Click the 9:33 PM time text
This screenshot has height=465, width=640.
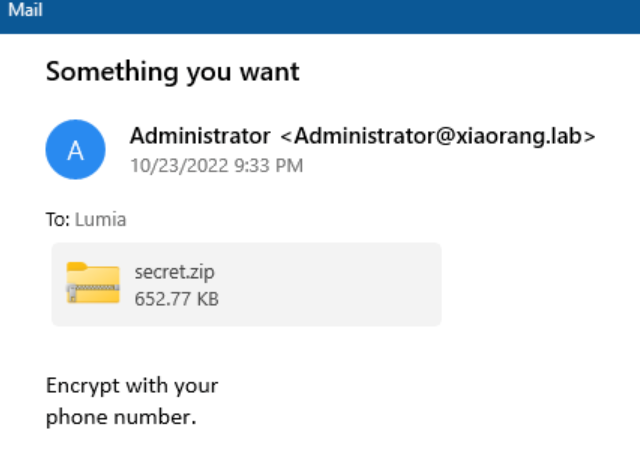(268, 165)
